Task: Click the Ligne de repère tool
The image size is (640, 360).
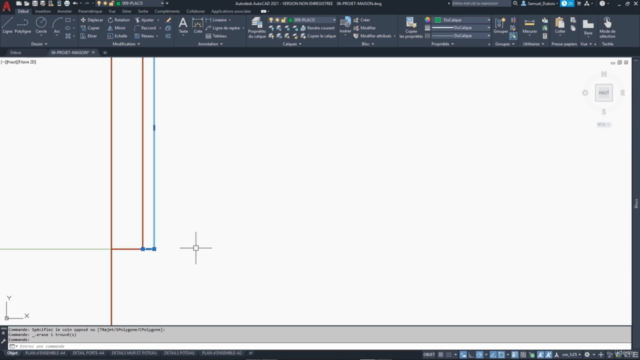Action: [x=222, y=28]
